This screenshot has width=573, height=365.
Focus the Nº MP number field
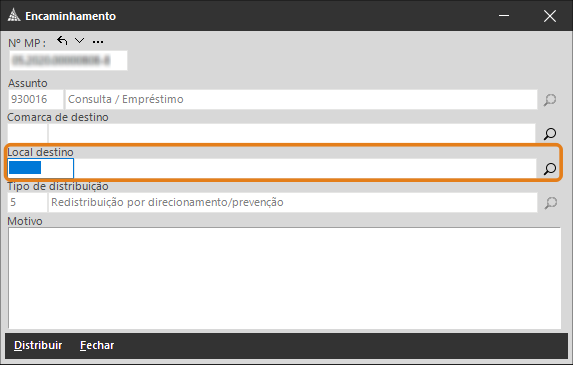point(68,60)
